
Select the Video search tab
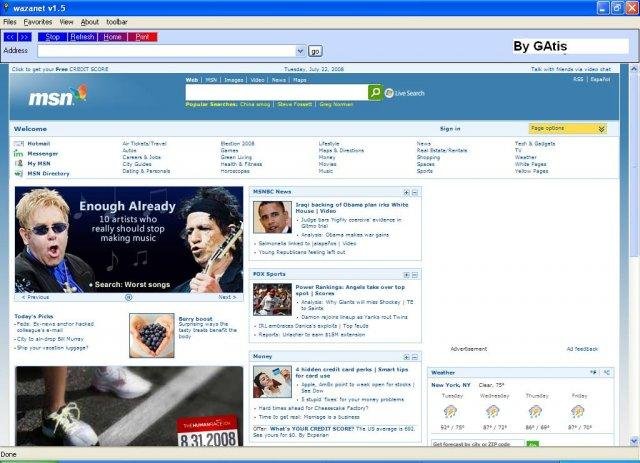257,80
